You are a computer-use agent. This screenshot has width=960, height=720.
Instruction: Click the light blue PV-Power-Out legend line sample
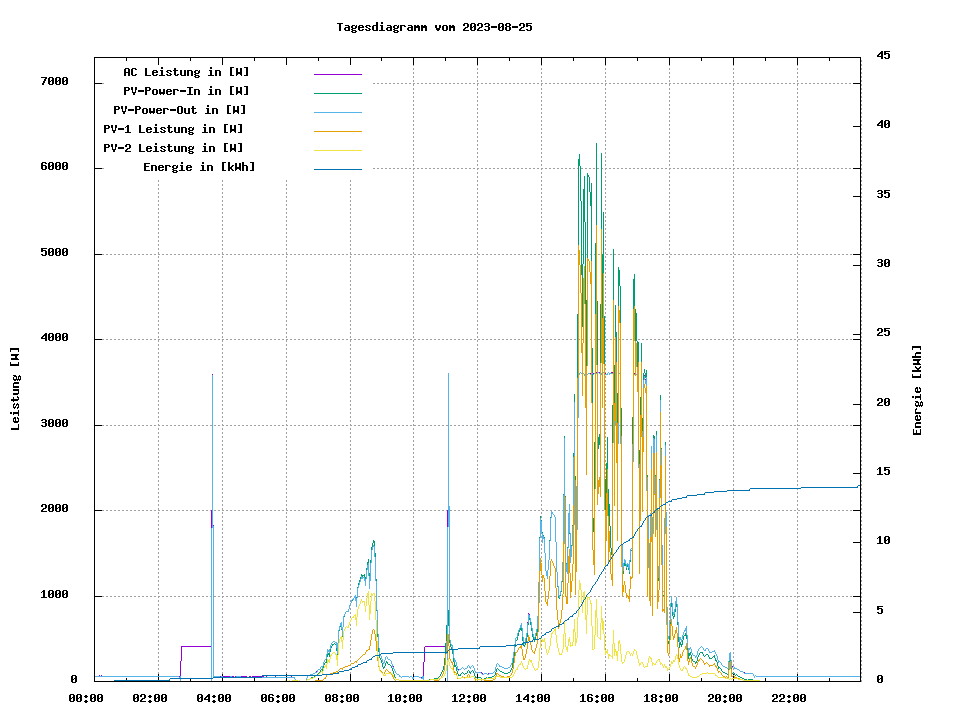(x=337, y=112)
